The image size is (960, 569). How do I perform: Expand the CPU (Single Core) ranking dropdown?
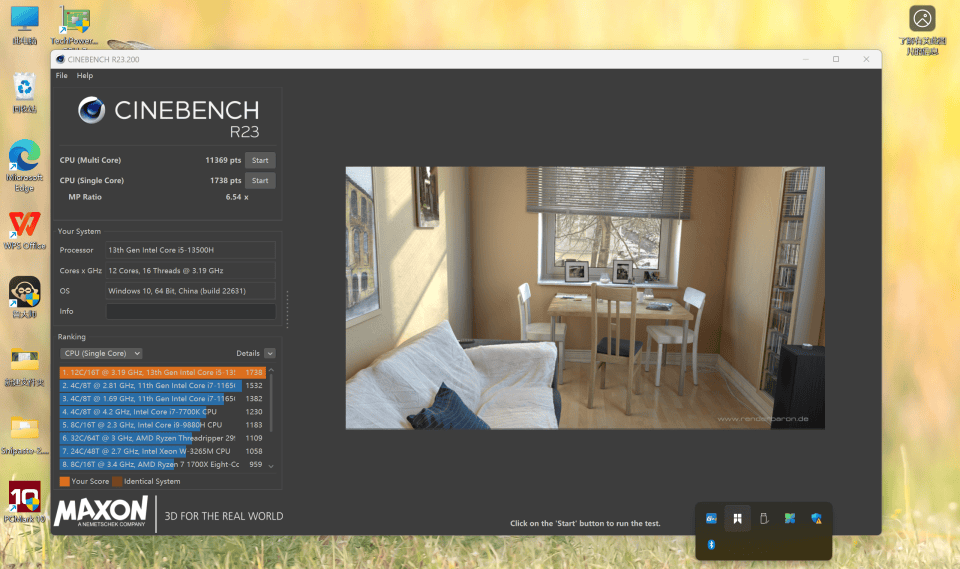[x=101, y=353]
